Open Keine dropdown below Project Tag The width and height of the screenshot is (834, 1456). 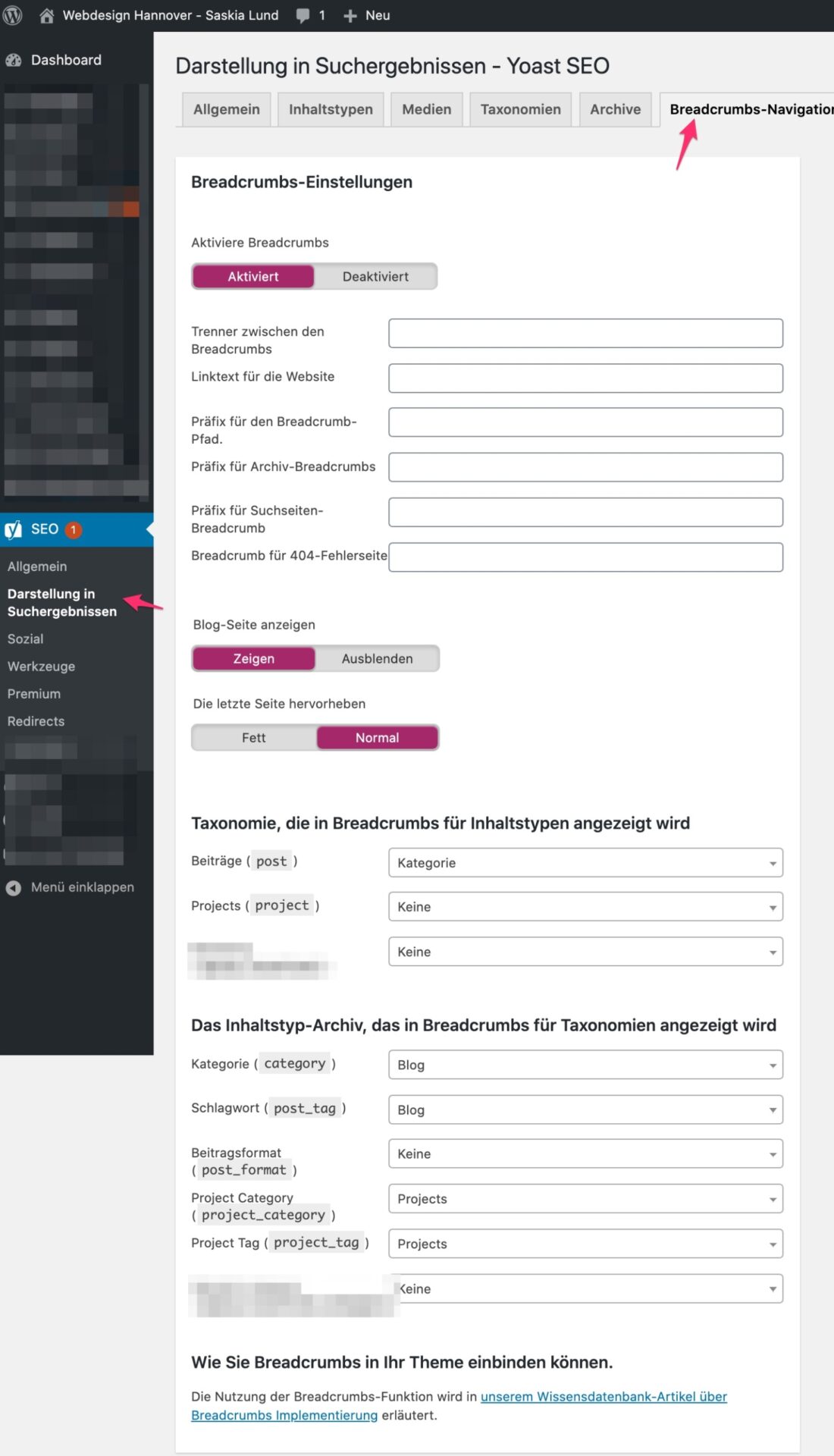click(585, 1288)
